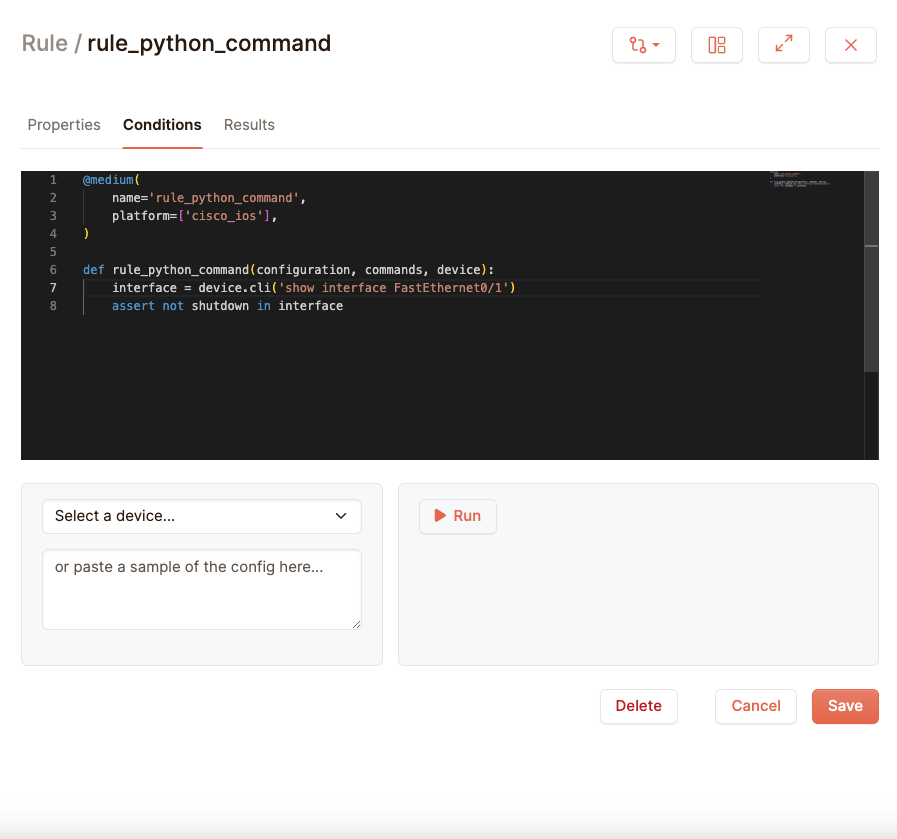Close the rule panel with the X icon
The height and width of the screenshot is (839, 897).
[850, 45]
